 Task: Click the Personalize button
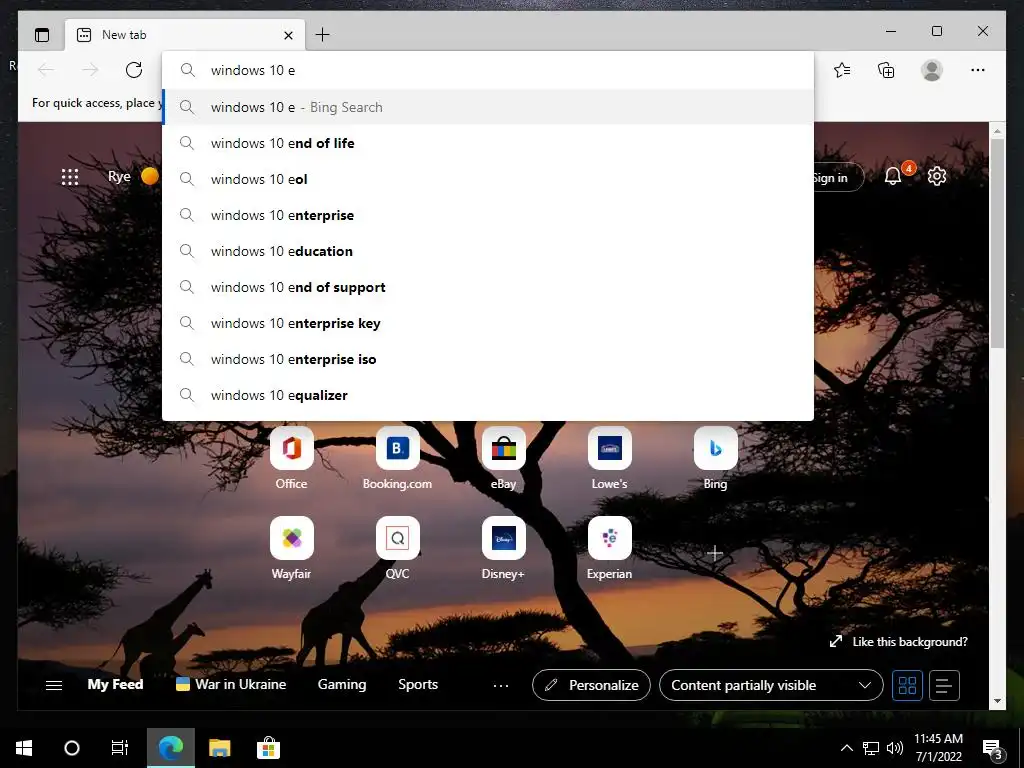point(591,685)
